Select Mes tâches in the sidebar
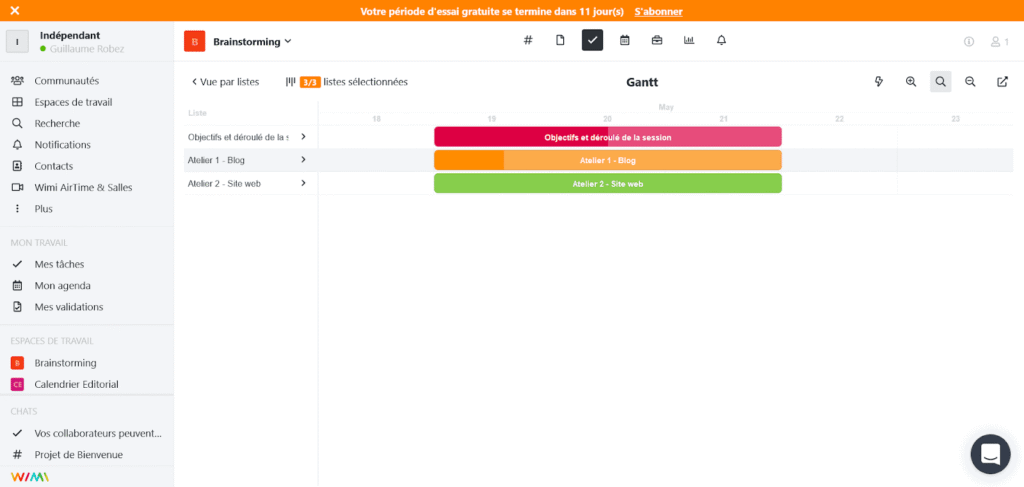 tap(59, 264)
